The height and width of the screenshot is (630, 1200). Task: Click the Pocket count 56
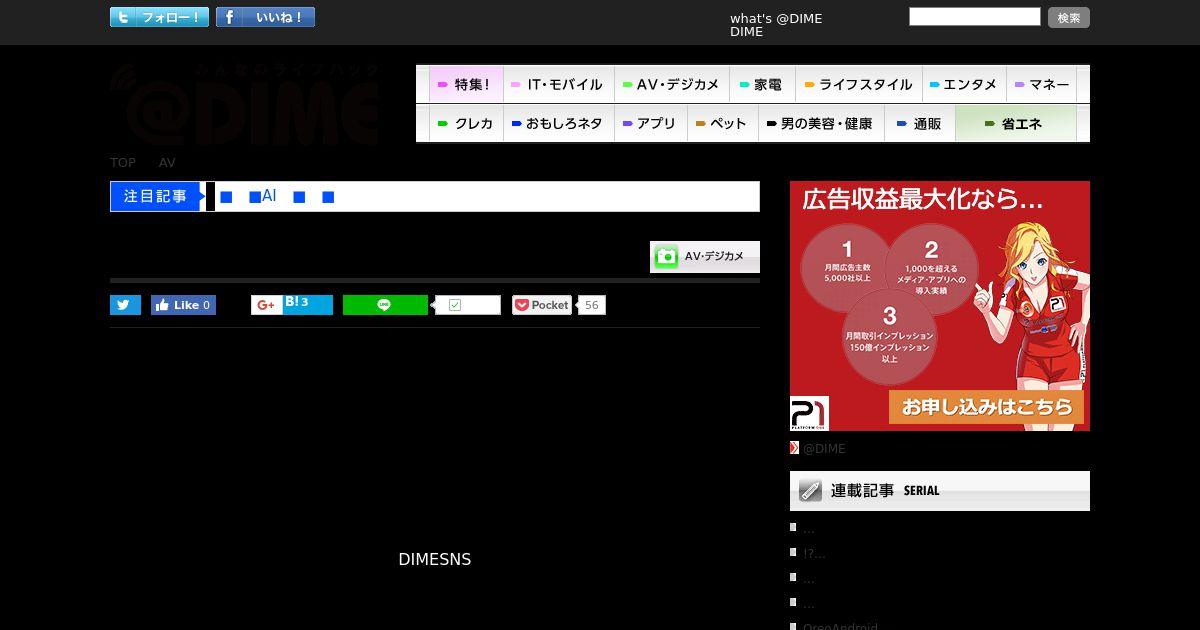[592, 305]
